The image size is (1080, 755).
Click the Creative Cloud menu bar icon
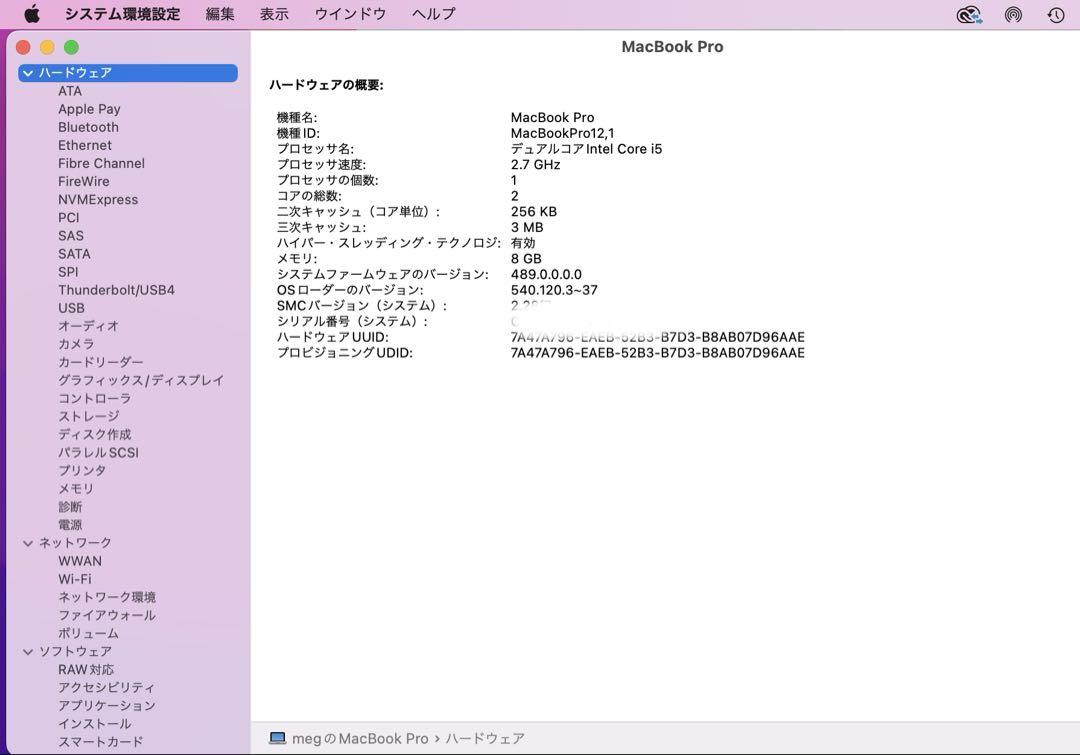coord(969,14)
